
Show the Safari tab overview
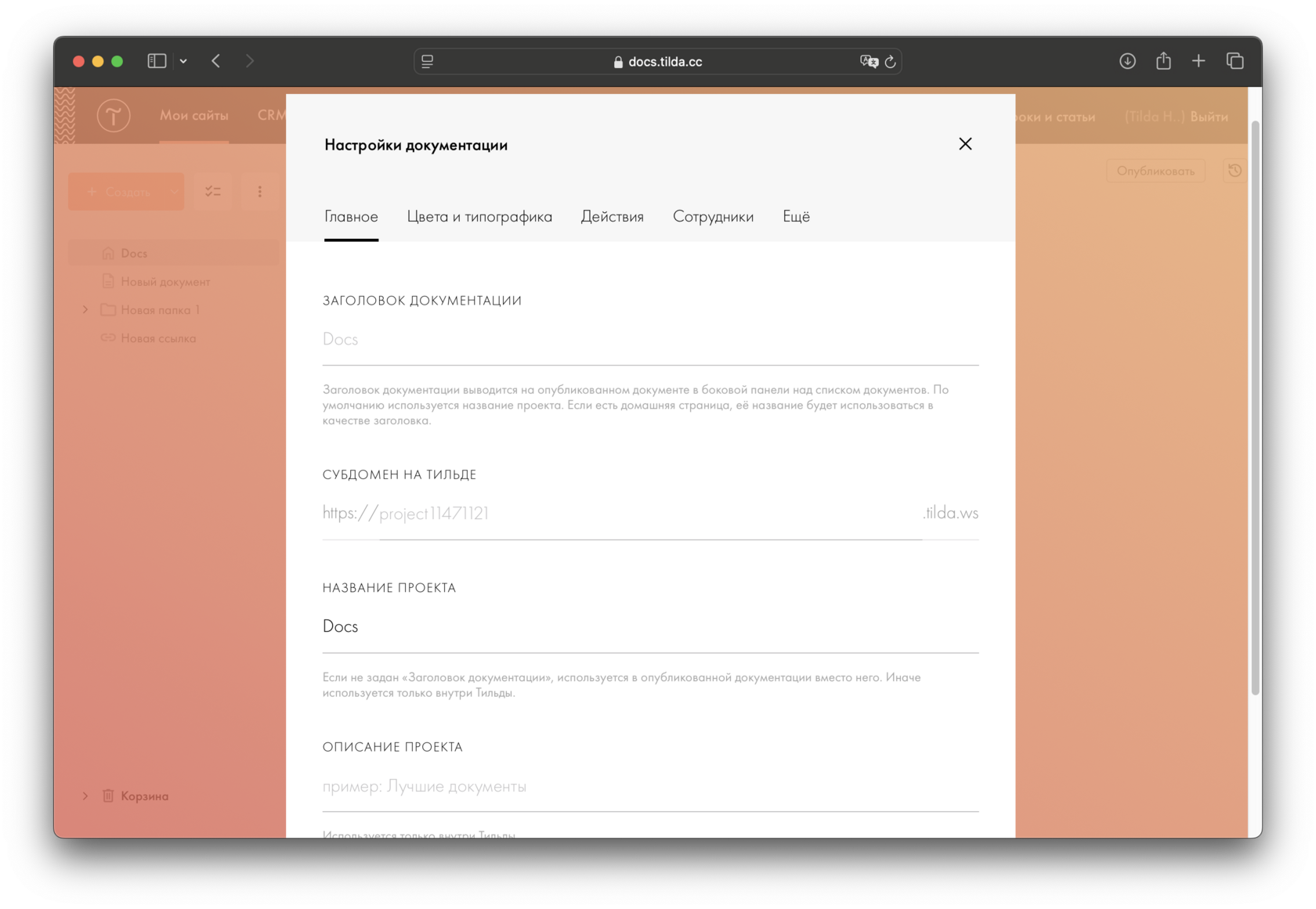(x=1235, y=61)
